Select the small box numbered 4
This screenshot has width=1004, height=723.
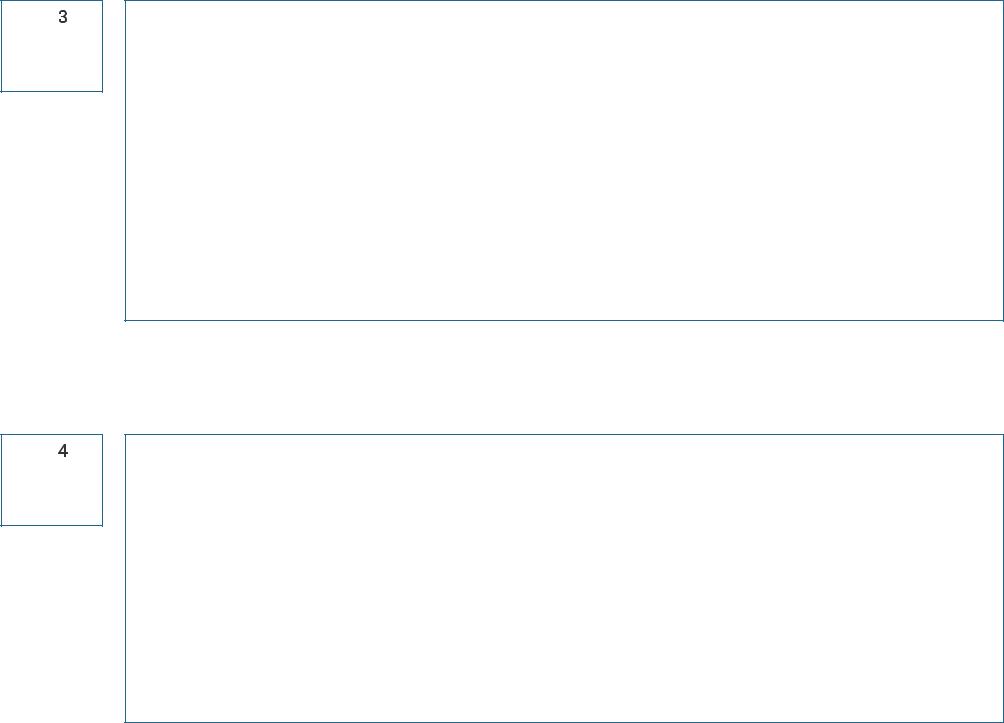(52, 480)
